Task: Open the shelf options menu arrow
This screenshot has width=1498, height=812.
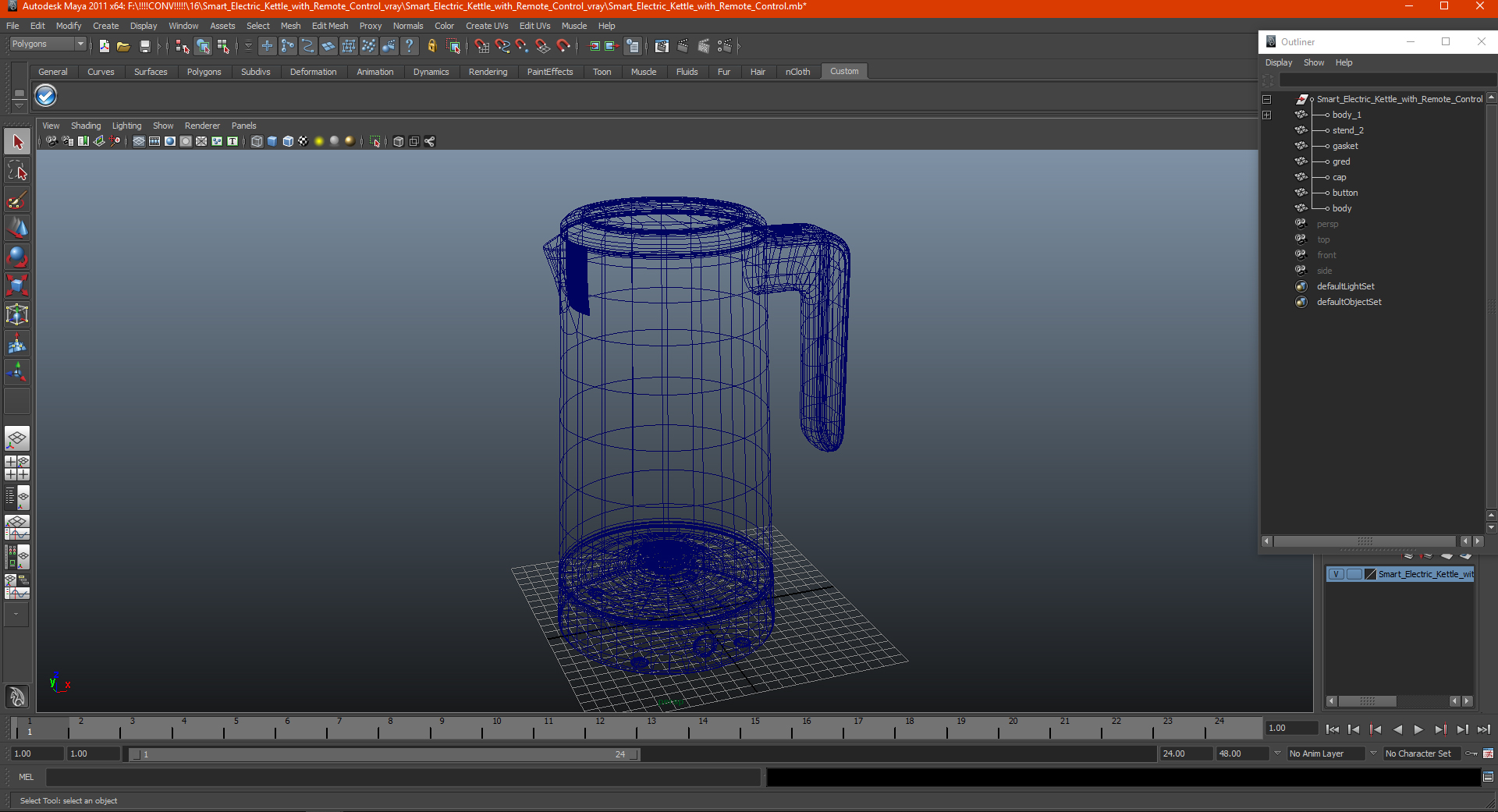Action: (x=19, y=105)
